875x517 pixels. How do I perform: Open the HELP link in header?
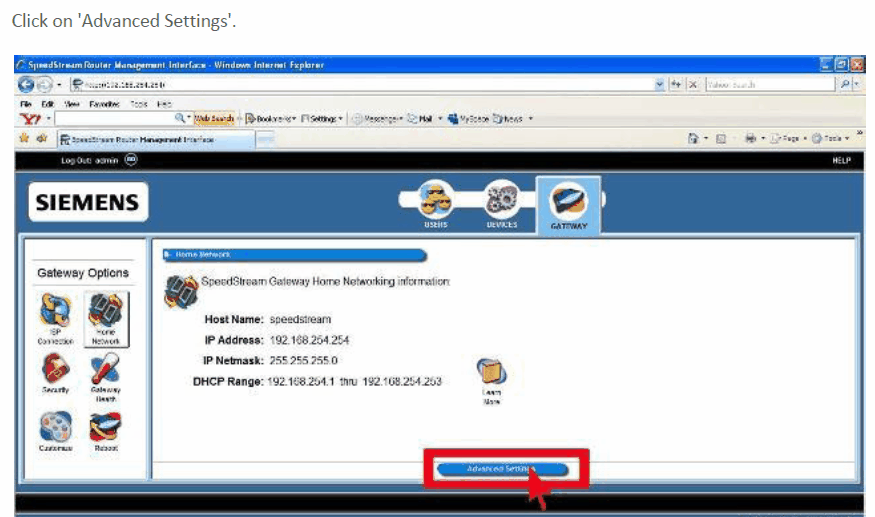click(841, 161)
